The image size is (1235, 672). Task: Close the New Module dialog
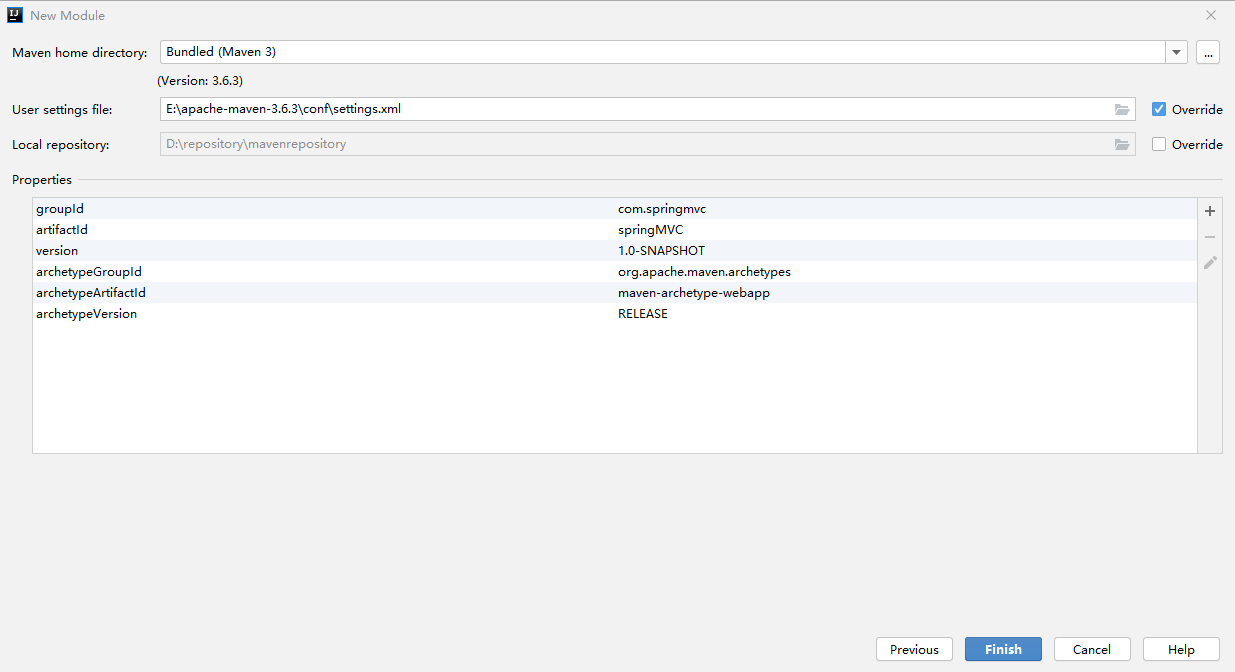(x=1211, y=15)
